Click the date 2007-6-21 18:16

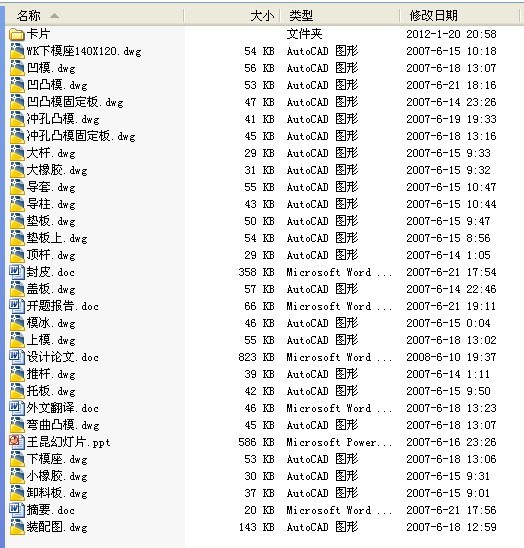click(451, 85)
